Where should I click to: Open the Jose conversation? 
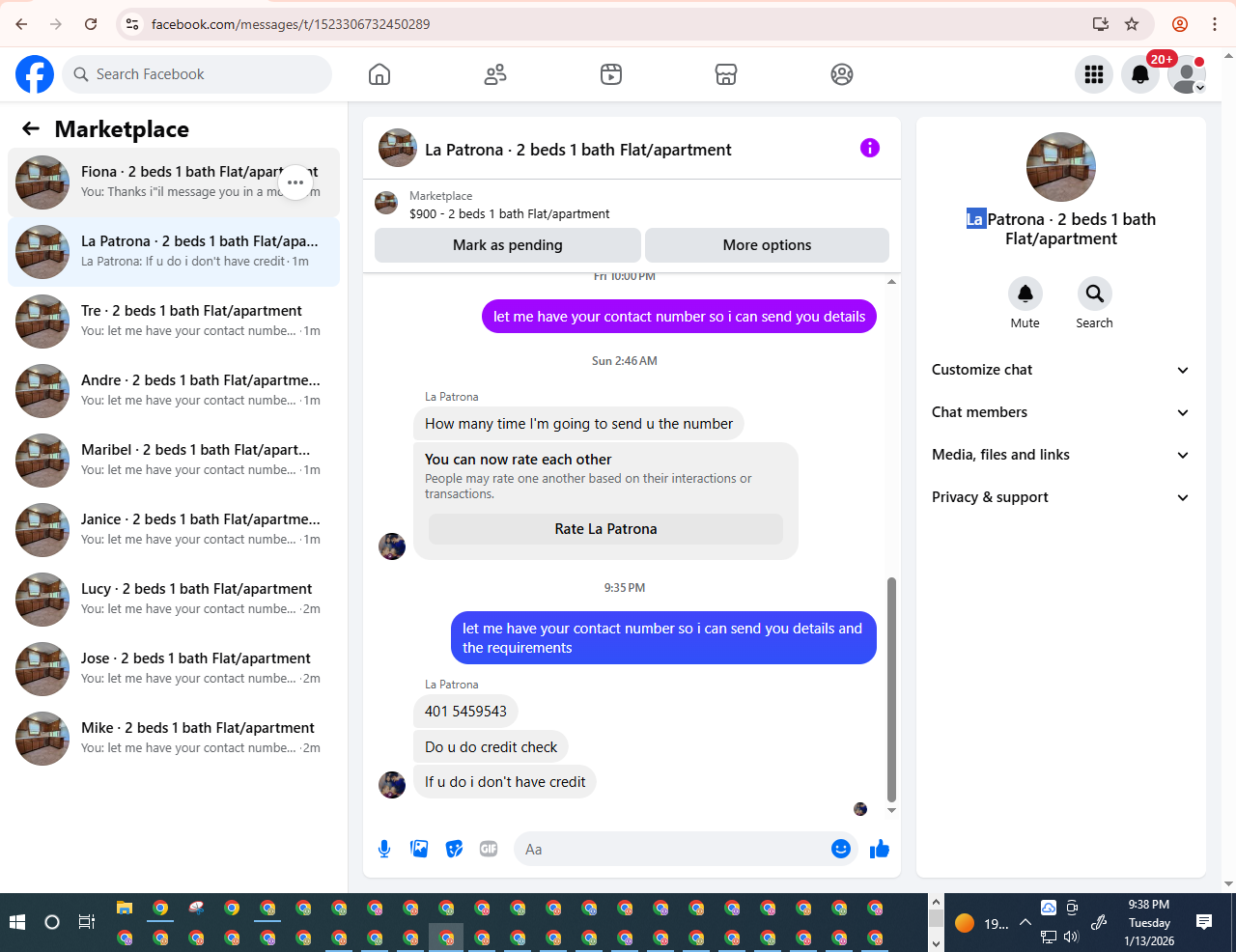(174, 669)
